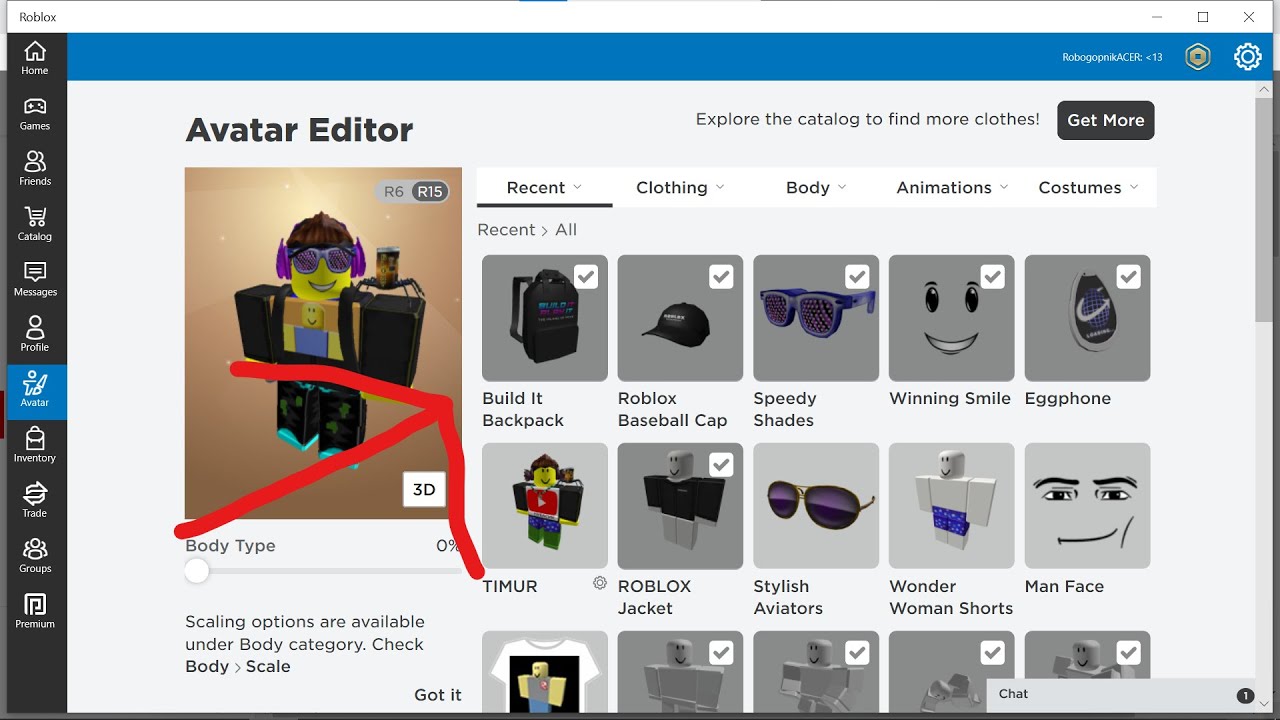
Task: Click the ROBLOX Jacket label text
Action: [654, 597]
